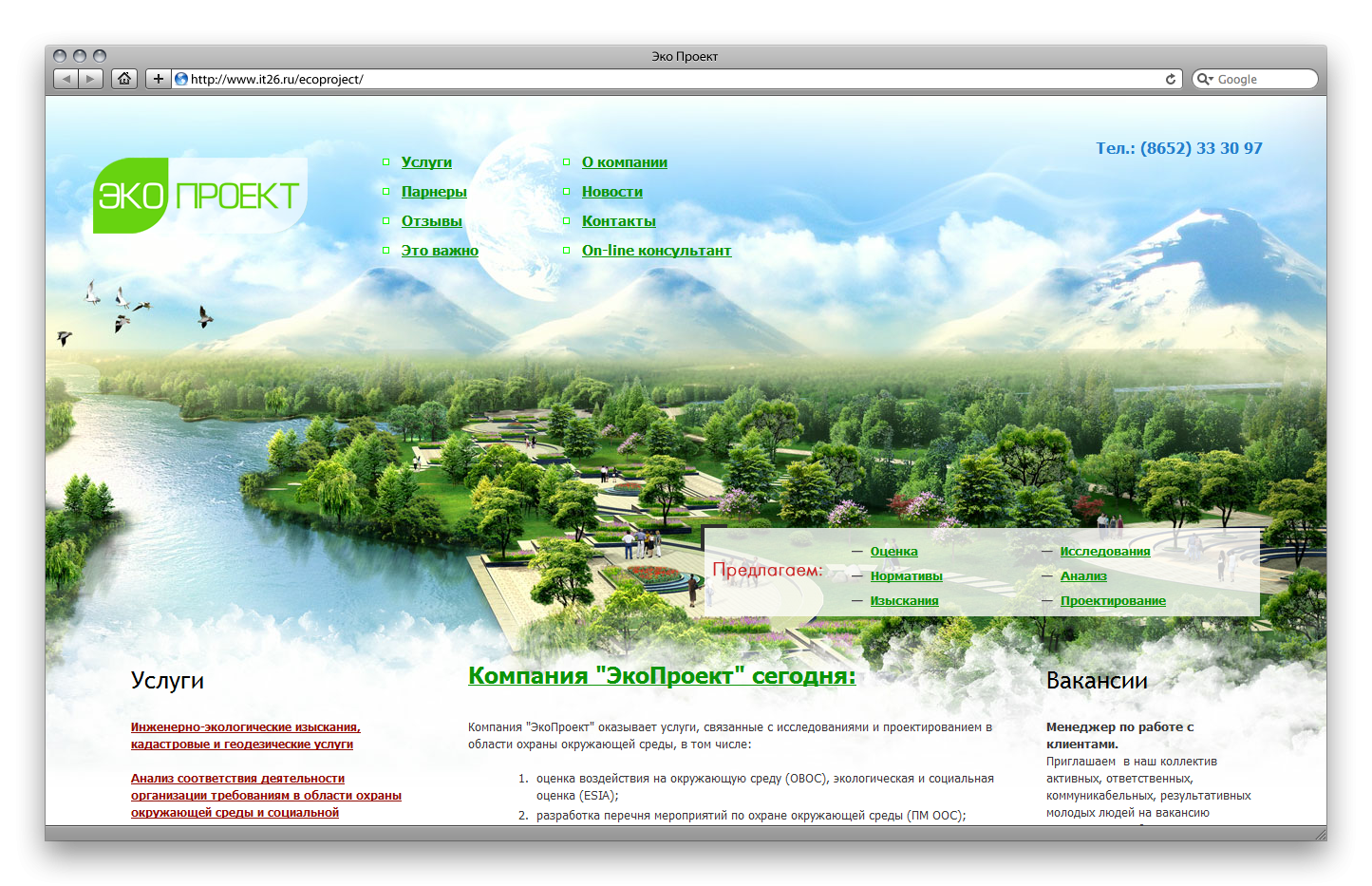Image resolution: width=1372 pixels, height=886 pixels.
Task: Open the Это важно navigation link
Action: point(440,251)
